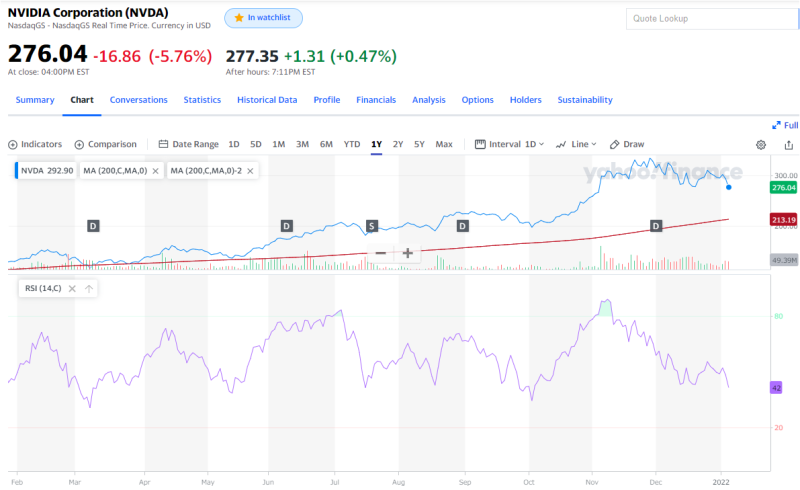Expand the Interval 1D dropdown
800x490 pixels.
coord(509,144)
